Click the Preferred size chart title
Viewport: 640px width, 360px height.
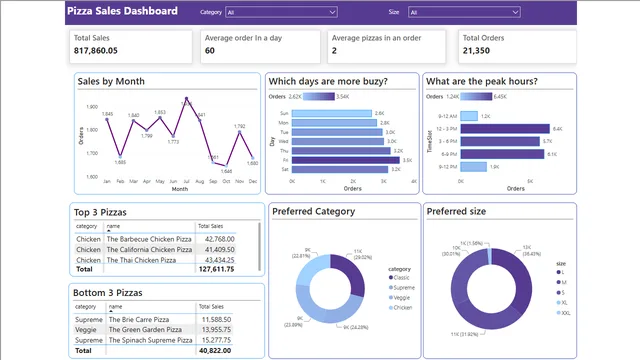click(456, 211)
